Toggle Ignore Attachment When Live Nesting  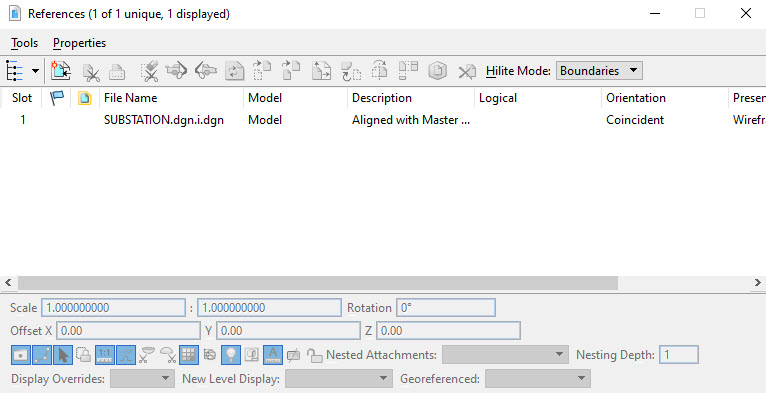210,355
